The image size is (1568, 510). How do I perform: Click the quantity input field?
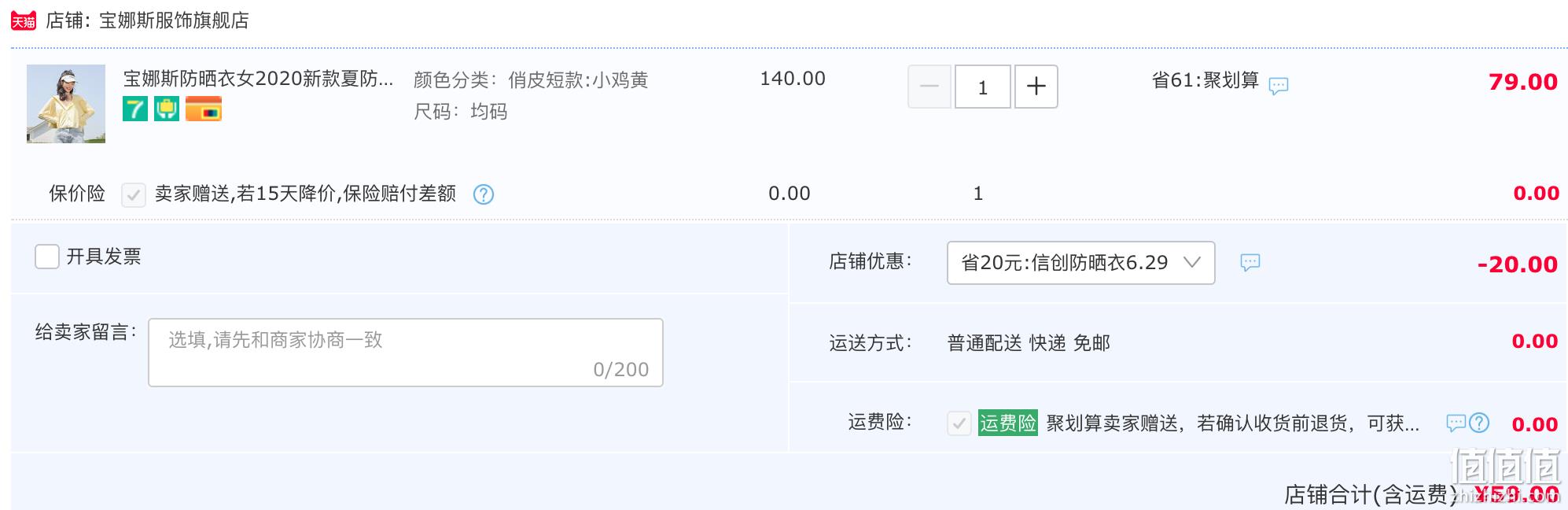(983, 87)
